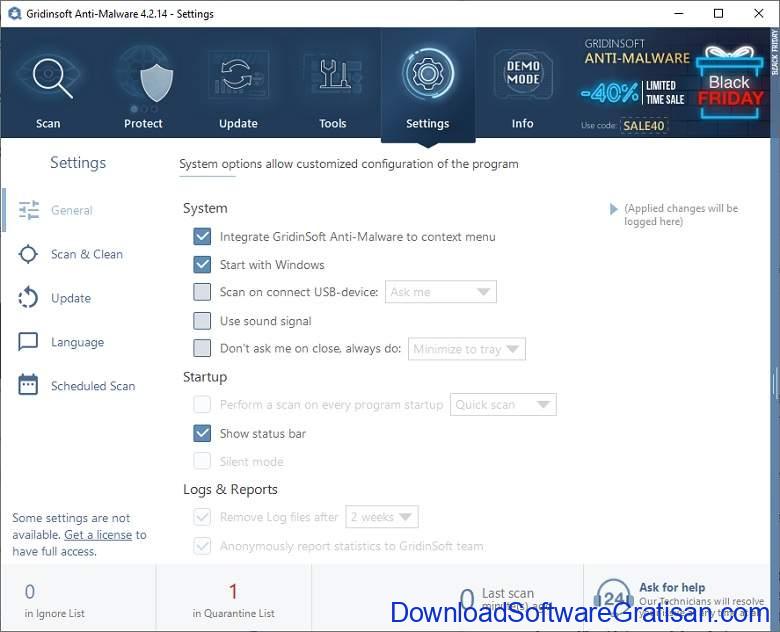Enable Use sound signal checkbox
The height and width of the screenshot is (632, 780).
(202, 321)
